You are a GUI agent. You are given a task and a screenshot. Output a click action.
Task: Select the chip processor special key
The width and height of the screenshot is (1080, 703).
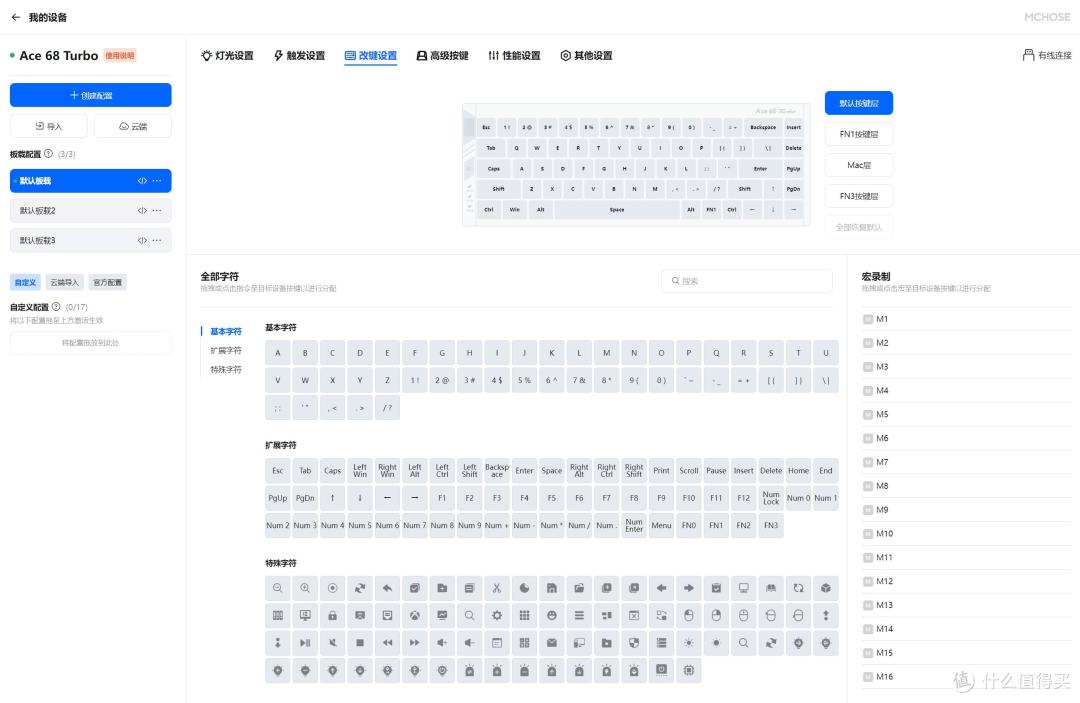click(689, 670)
